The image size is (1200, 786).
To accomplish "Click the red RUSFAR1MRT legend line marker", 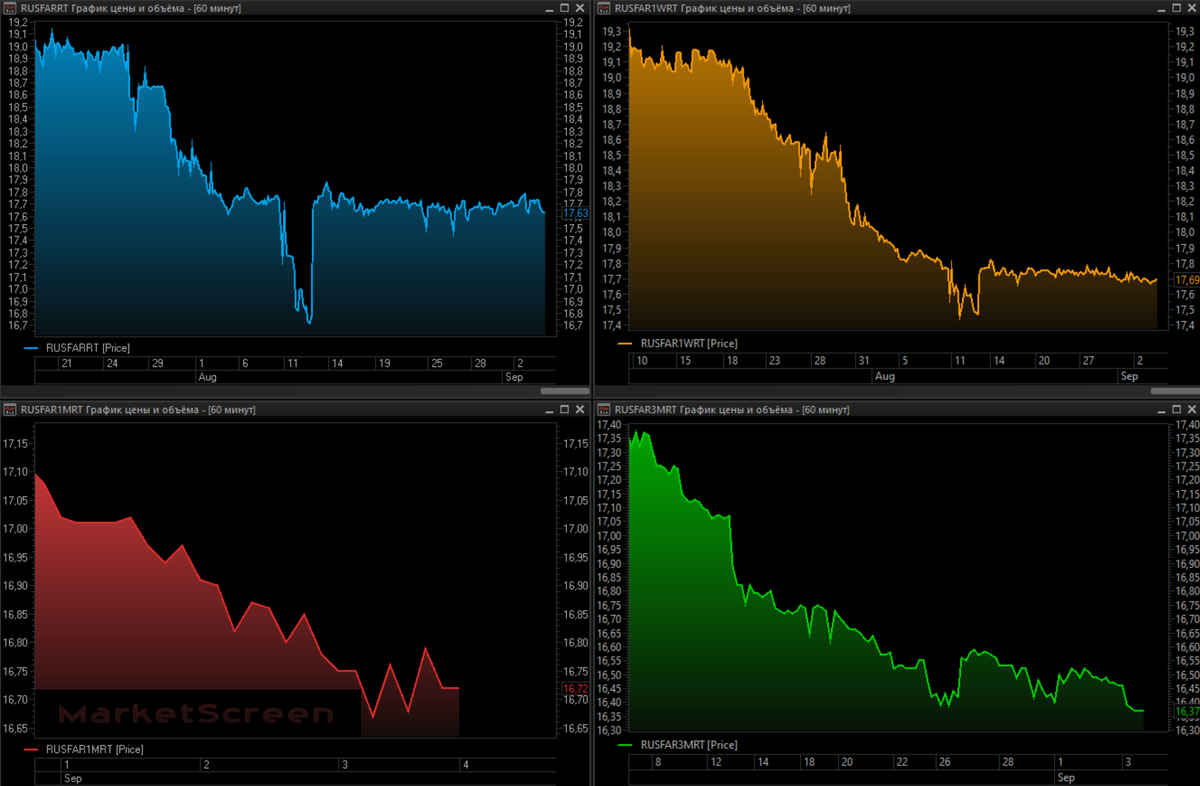I will pyautogui.click(x=30, y=749).
